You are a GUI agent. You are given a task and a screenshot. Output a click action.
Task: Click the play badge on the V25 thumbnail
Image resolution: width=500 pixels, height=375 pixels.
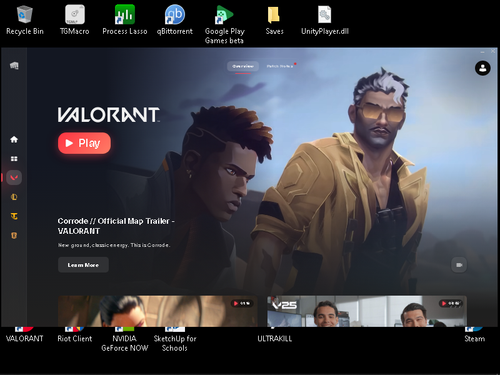point(451,303)
